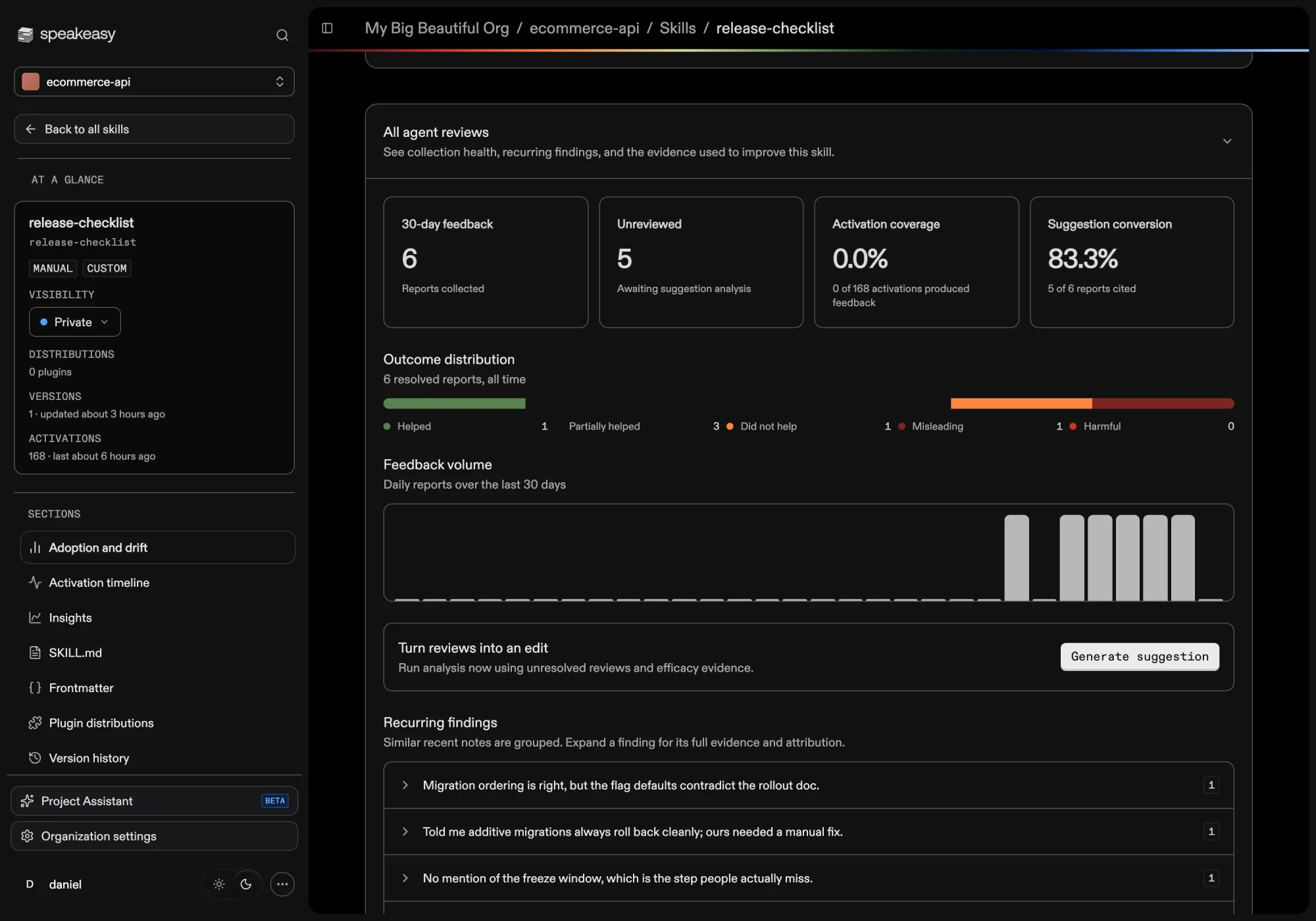Open the more options ellipsis button

click(282, 884)
